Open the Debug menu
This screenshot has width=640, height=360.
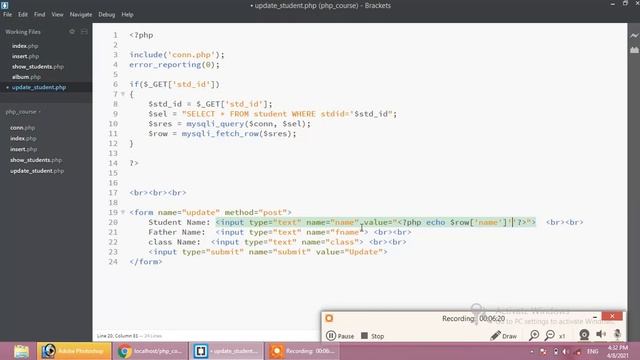[107, 14]
